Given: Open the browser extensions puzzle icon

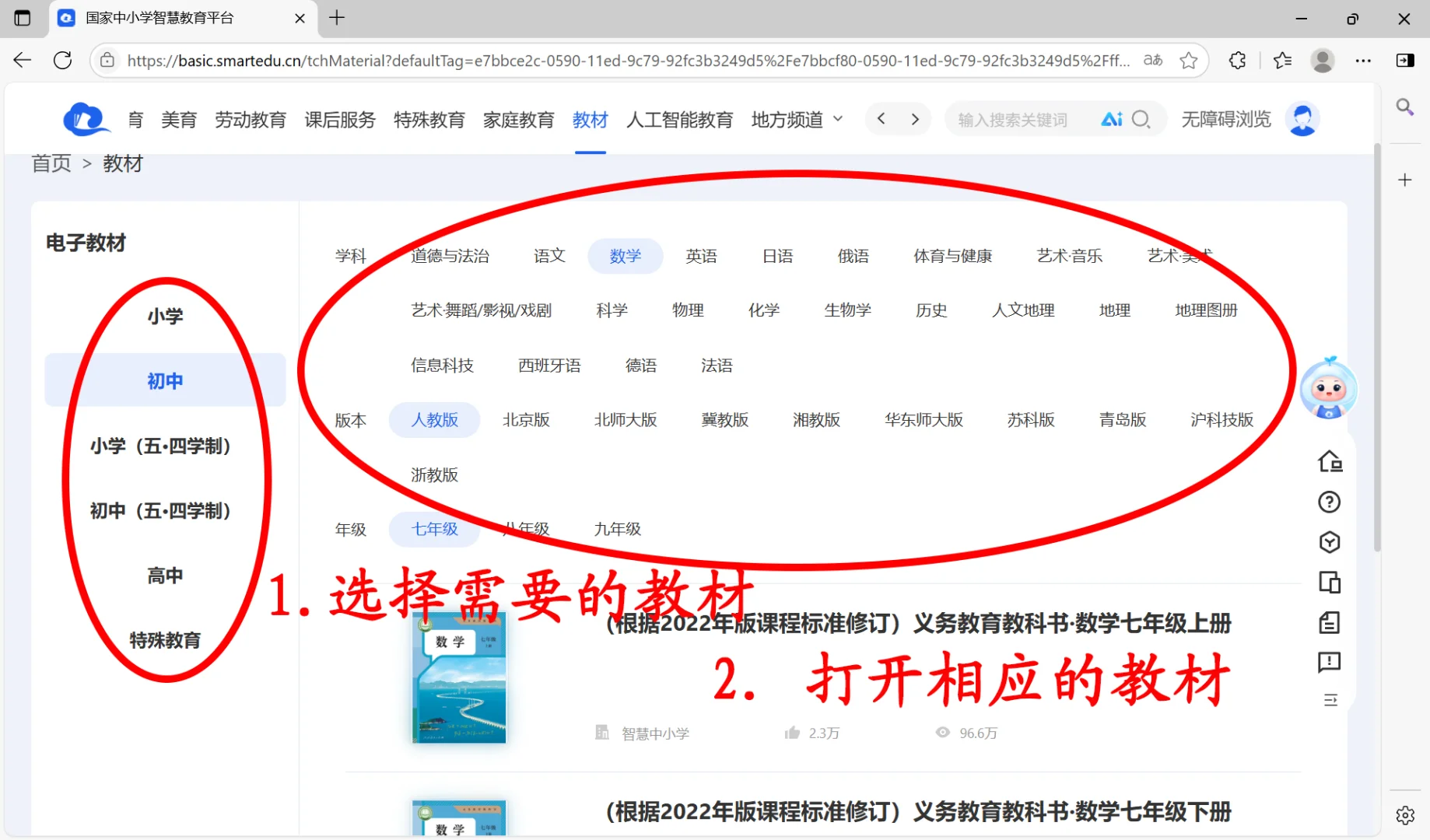Looking at the screenshot, I should (1237, 61).
